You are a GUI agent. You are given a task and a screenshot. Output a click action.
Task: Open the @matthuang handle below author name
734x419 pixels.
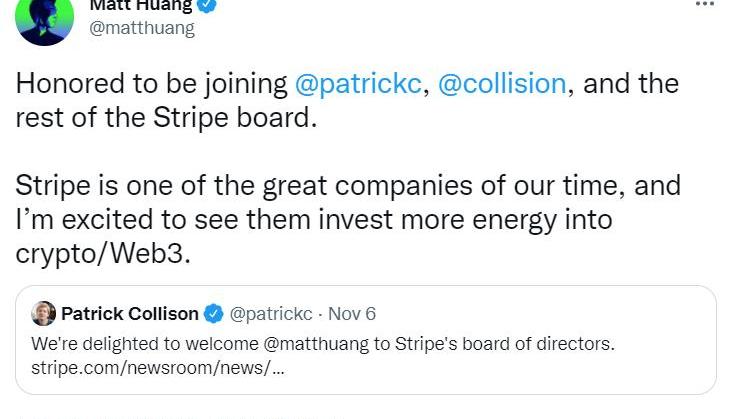pyautogui.click(x=142, y=28)
